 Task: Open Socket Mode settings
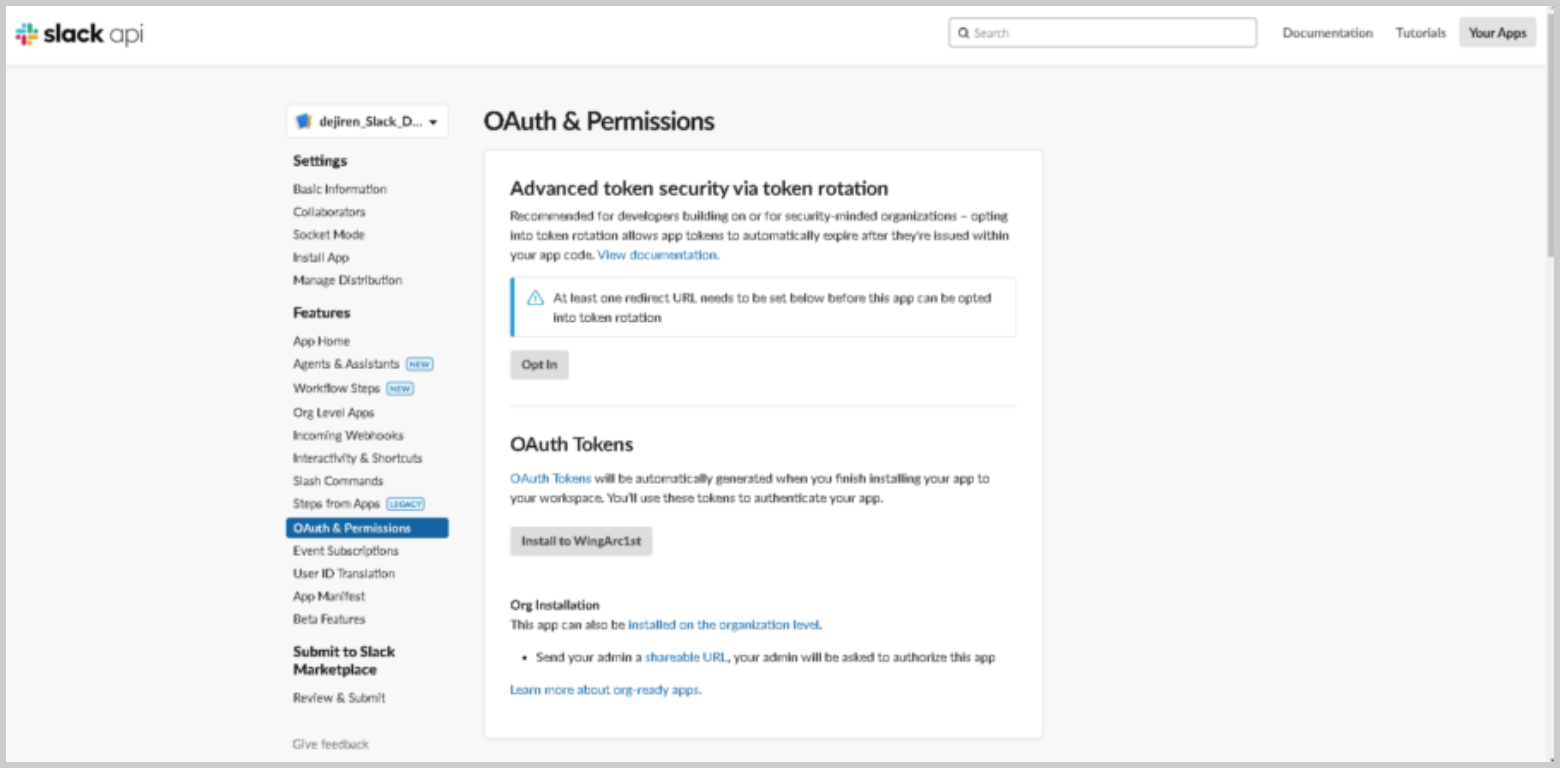point(329,235)
